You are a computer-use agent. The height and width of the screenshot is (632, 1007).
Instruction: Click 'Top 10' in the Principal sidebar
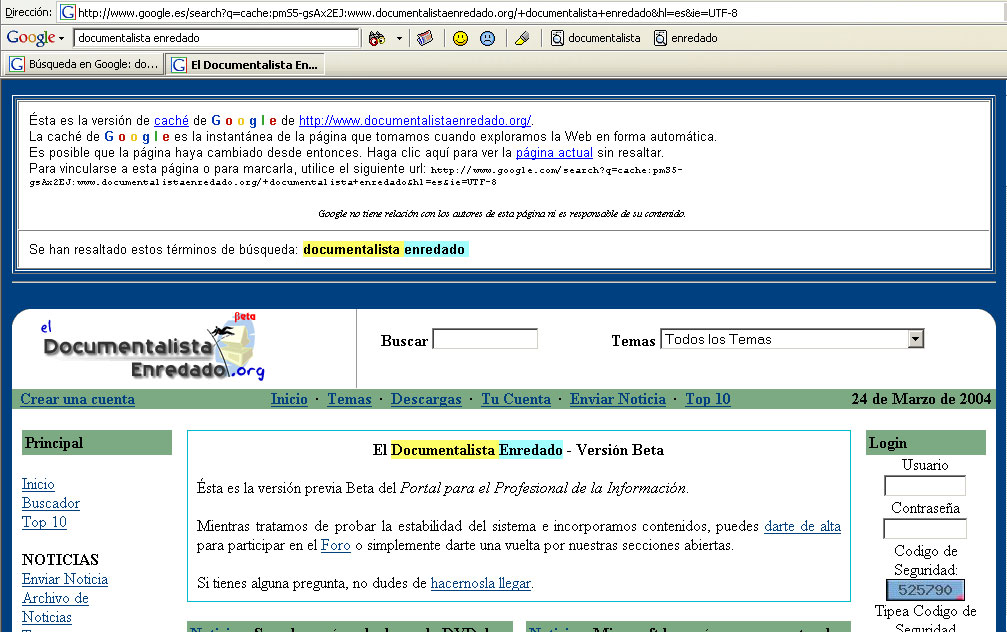44,522
